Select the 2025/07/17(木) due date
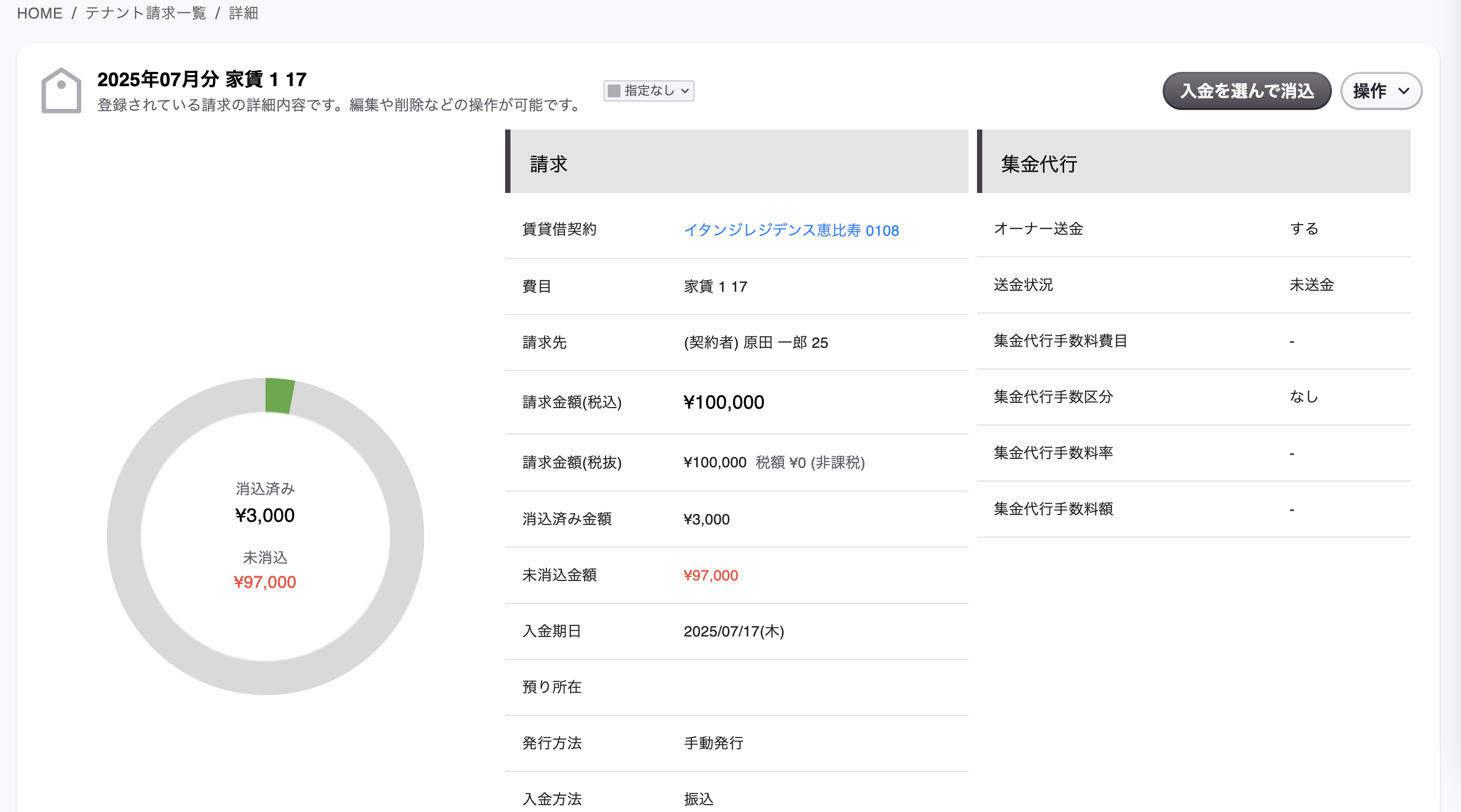The width and height of the screenshot is (1461, 812). [x=734, y=631]
